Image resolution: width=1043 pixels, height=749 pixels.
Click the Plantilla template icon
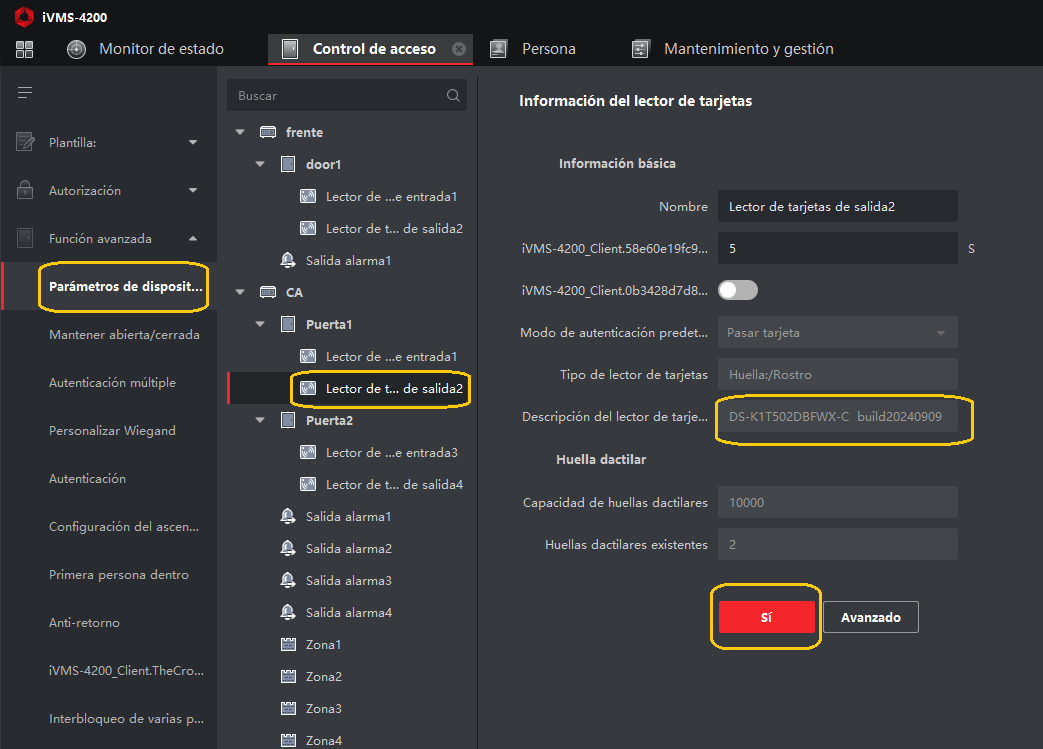(x=25, y=142)
